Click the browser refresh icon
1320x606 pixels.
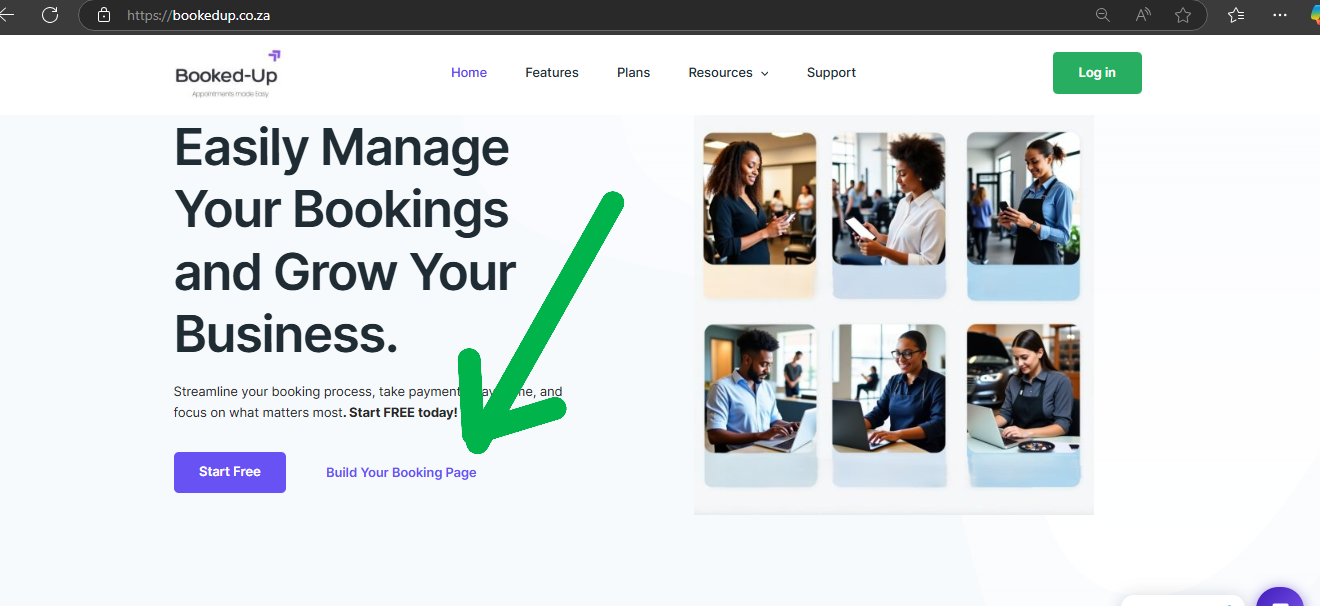coord(49,15)
